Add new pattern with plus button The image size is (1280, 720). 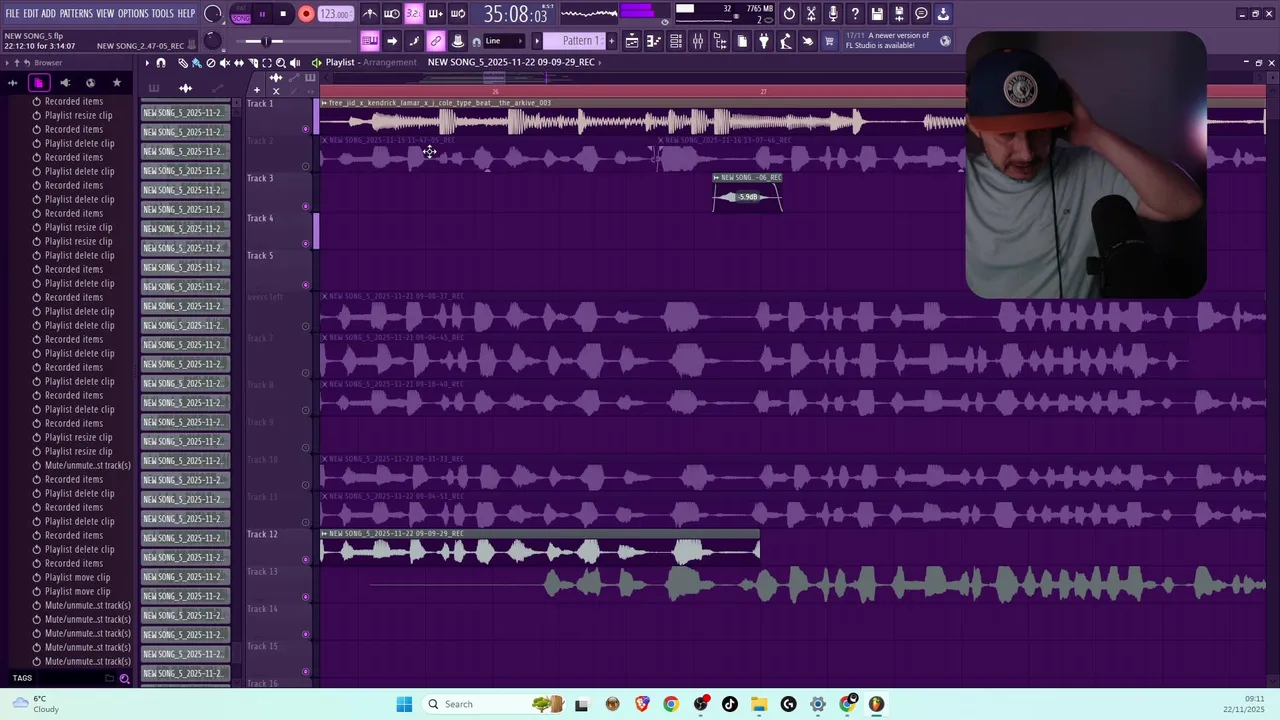(x=611, y=41)
